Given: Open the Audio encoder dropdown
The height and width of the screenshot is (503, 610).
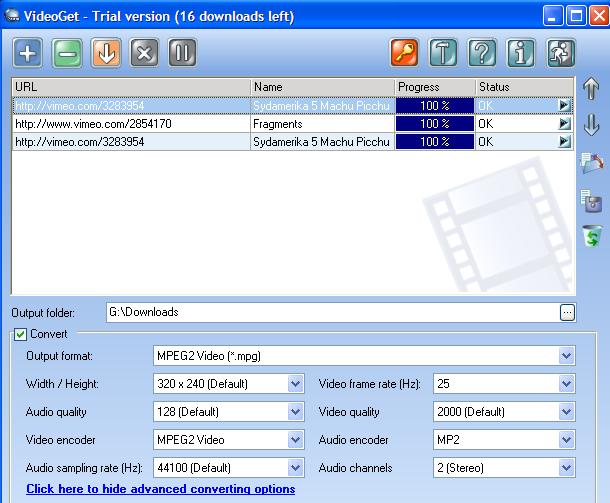Looking at the screenshot, I should click(x=566, y=440).
